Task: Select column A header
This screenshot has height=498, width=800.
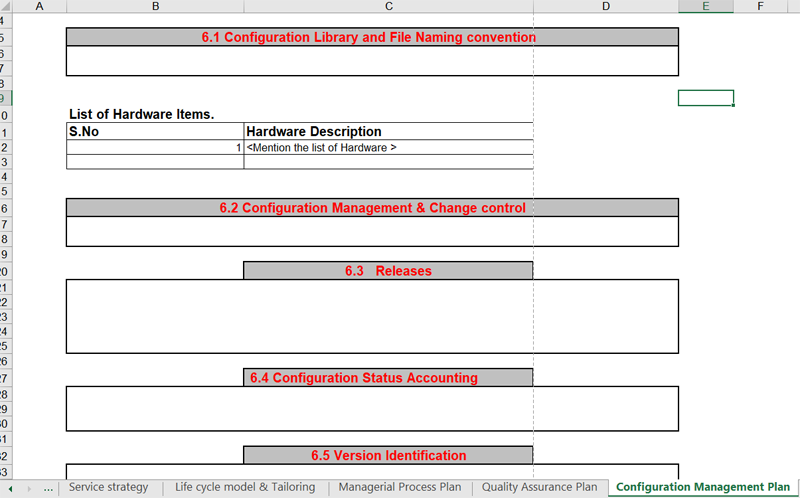Action: (39, 6)
